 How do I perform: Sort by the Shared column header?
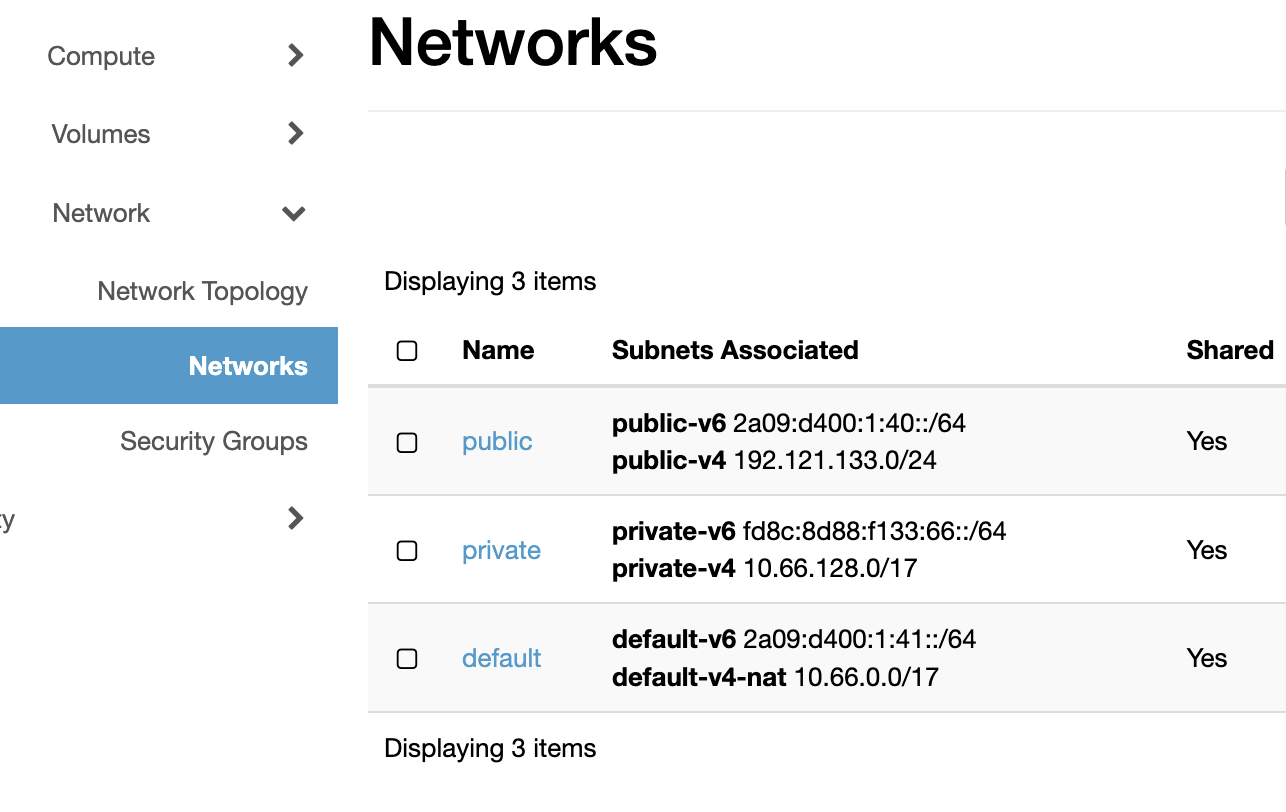1229,350
